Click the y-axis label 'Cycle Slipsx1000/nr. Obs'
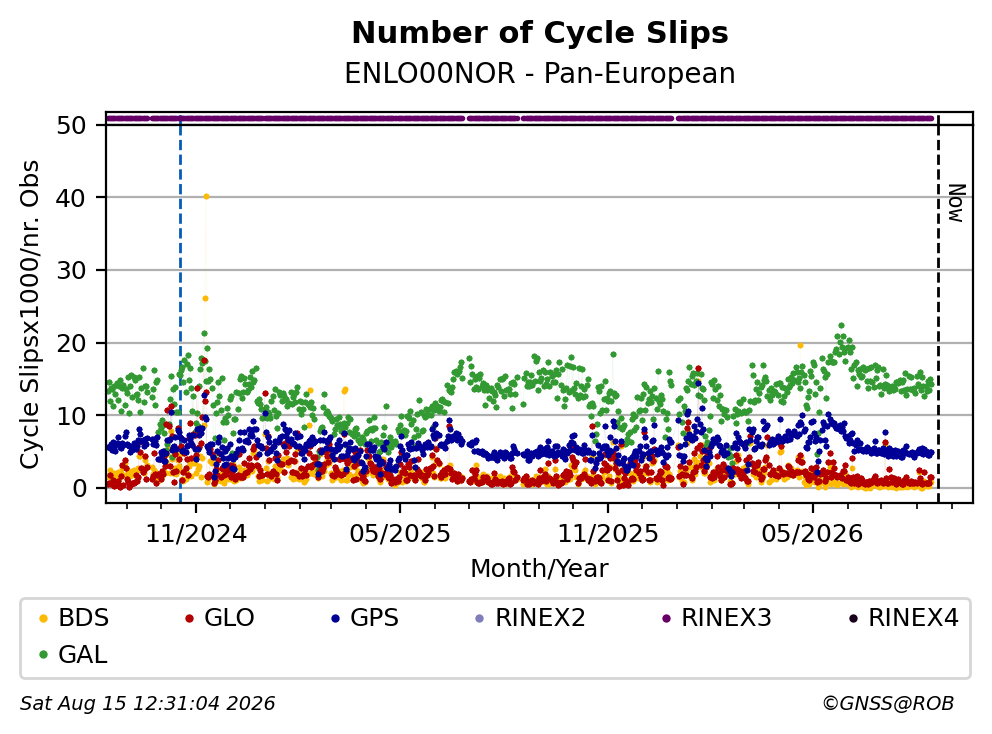Screen dimensions: 992x734 [30, 314]
